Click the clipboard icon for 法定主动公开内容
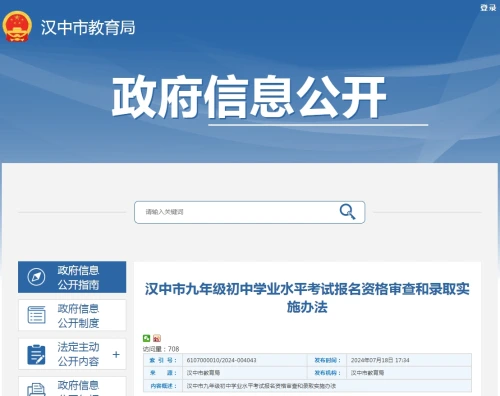The height and width of the screenshot is (396, 500). pyautogui.click(x=36, y=354)
